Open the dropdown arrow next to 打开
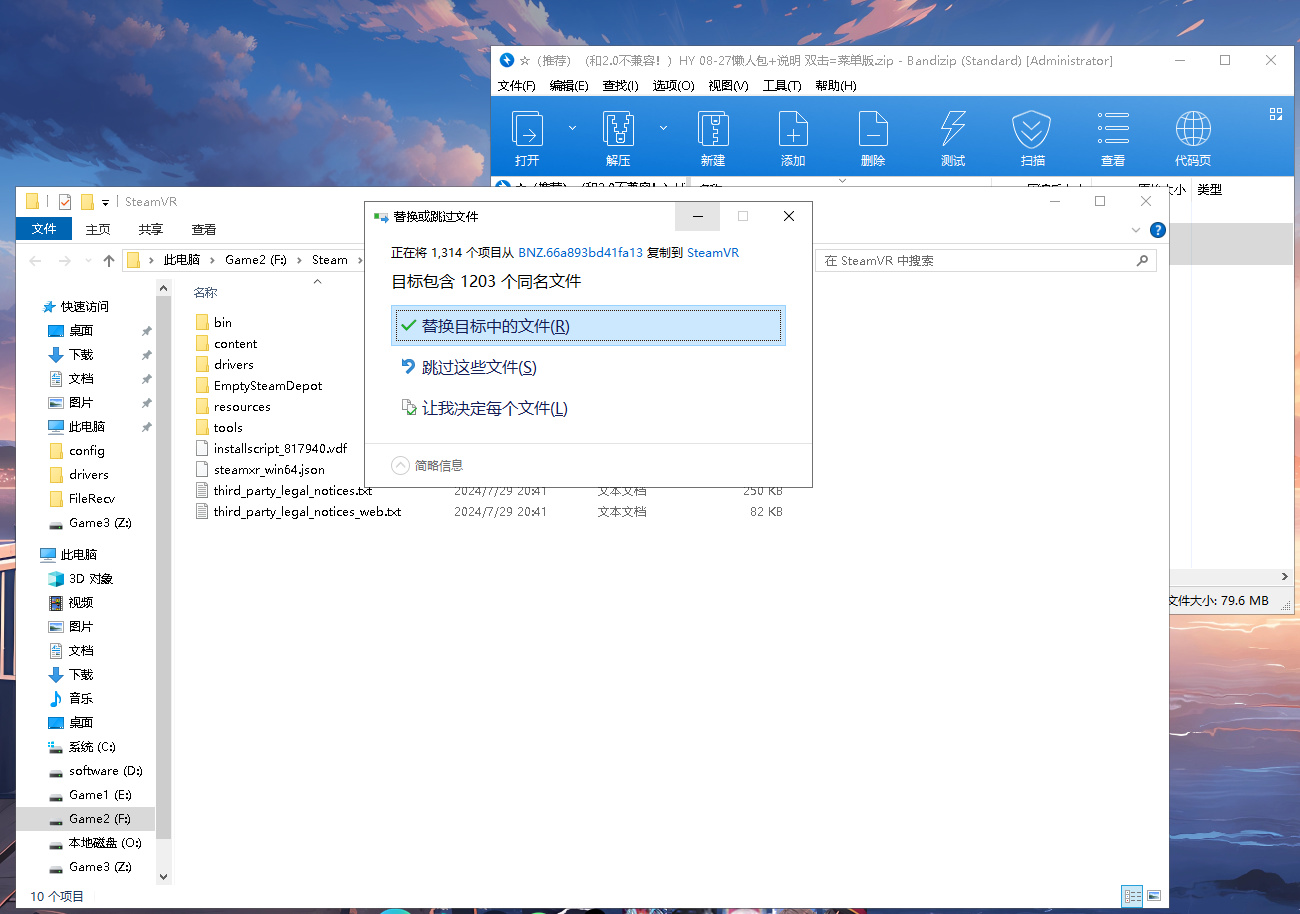The height and width of the screenshot is (914, 1300). click(x=573, y=128)
